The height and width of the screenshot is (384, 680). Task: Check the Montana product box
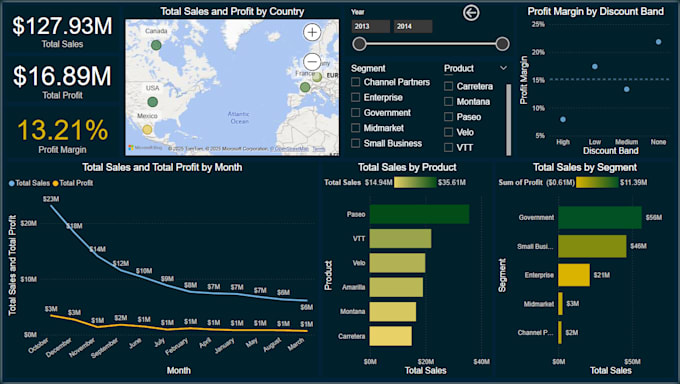point(448,102)
